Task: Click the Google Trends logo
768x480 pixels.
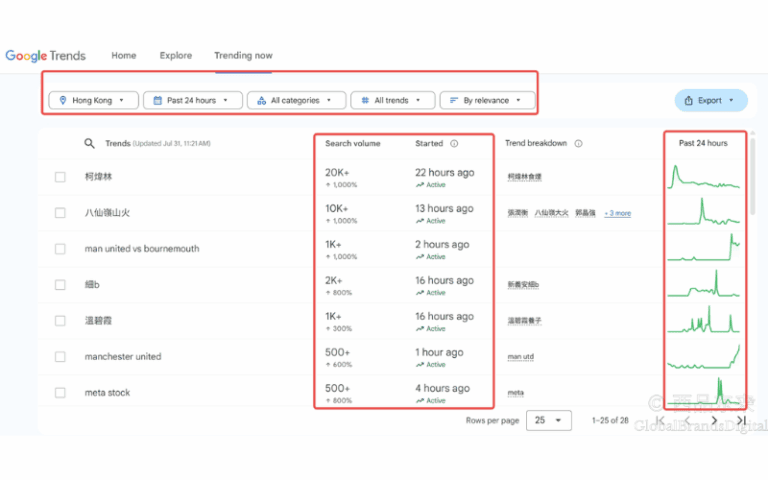Action: pyautogui.click(x=46, y=56)
